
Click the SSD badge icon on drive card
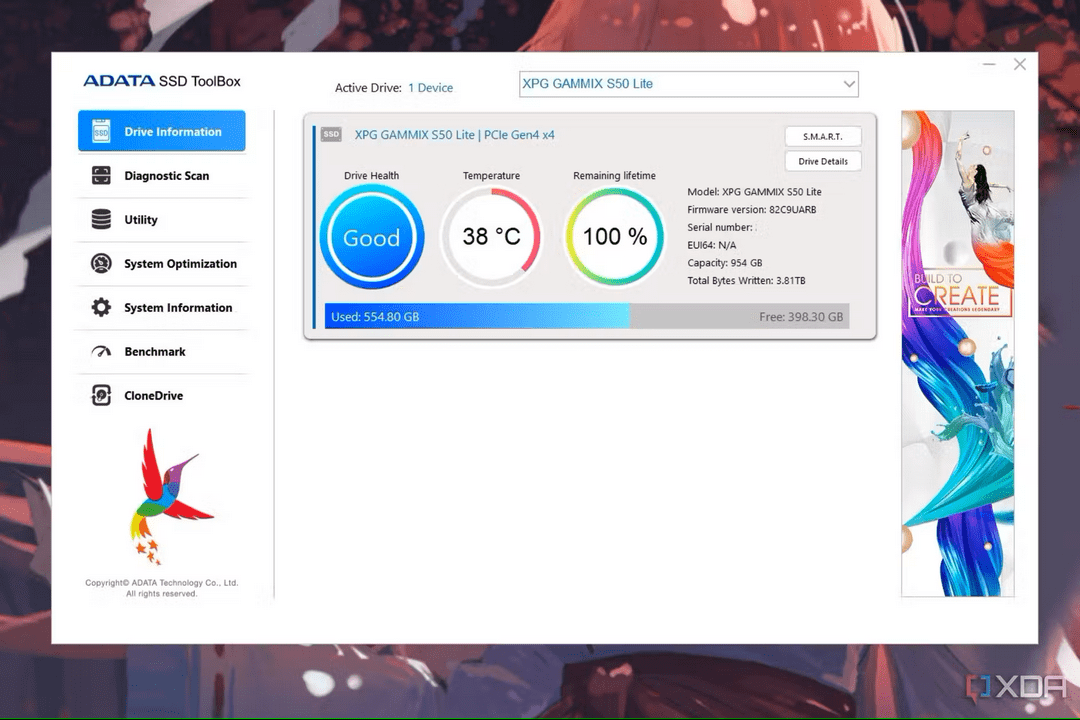(331, 135)
